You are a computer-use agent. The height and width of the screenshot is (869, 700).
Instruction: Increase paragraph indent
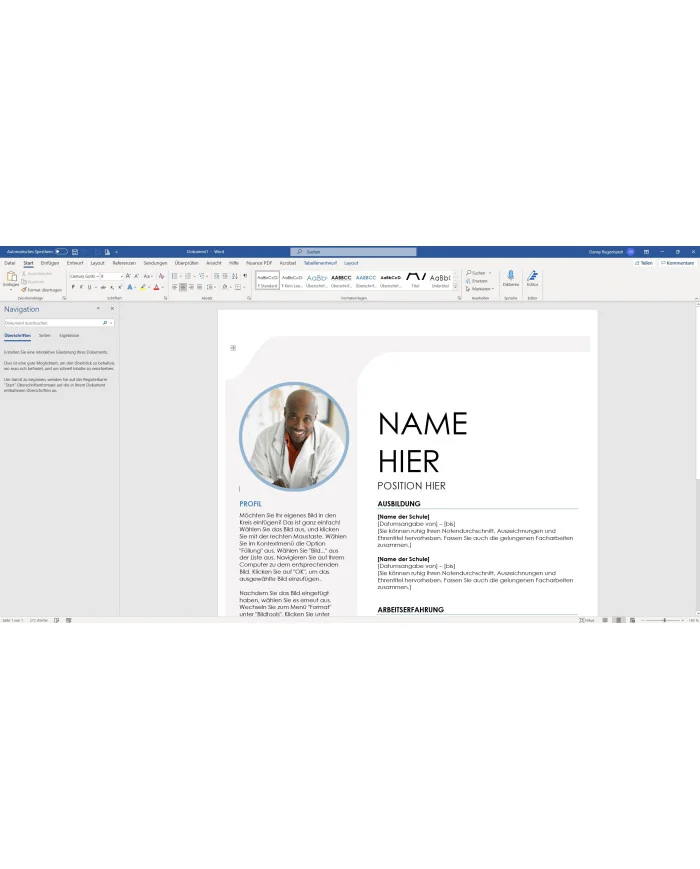pos(225,276)
